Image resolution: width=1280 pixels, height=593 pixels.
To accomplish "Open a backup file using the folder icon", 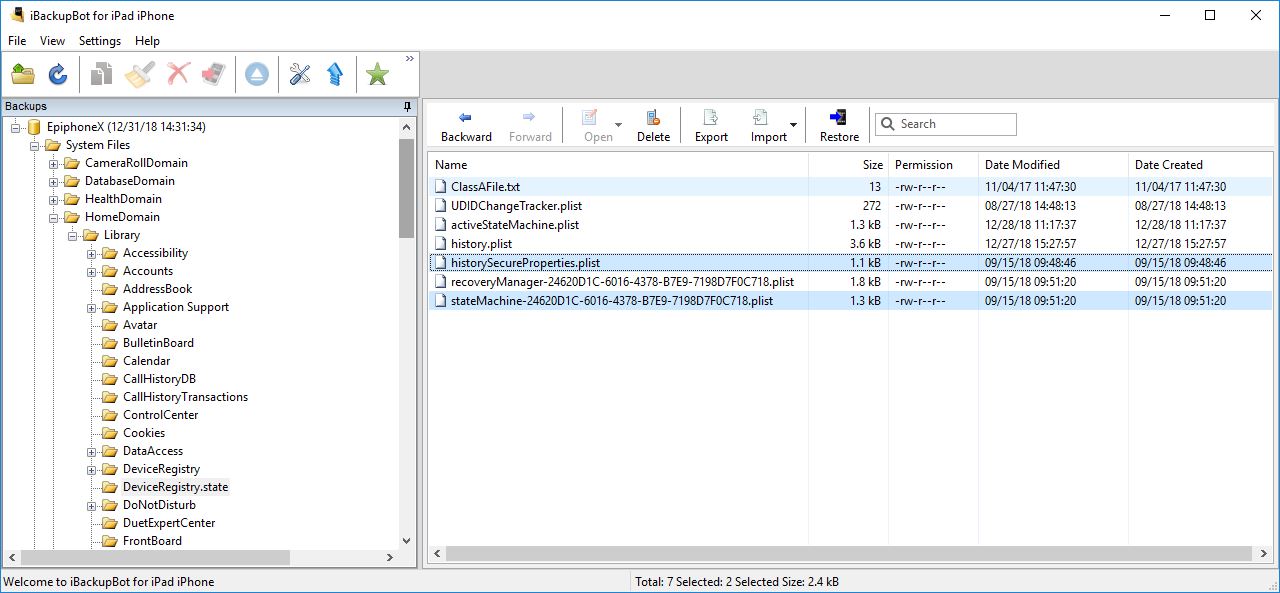I will (x=21, y=73).
